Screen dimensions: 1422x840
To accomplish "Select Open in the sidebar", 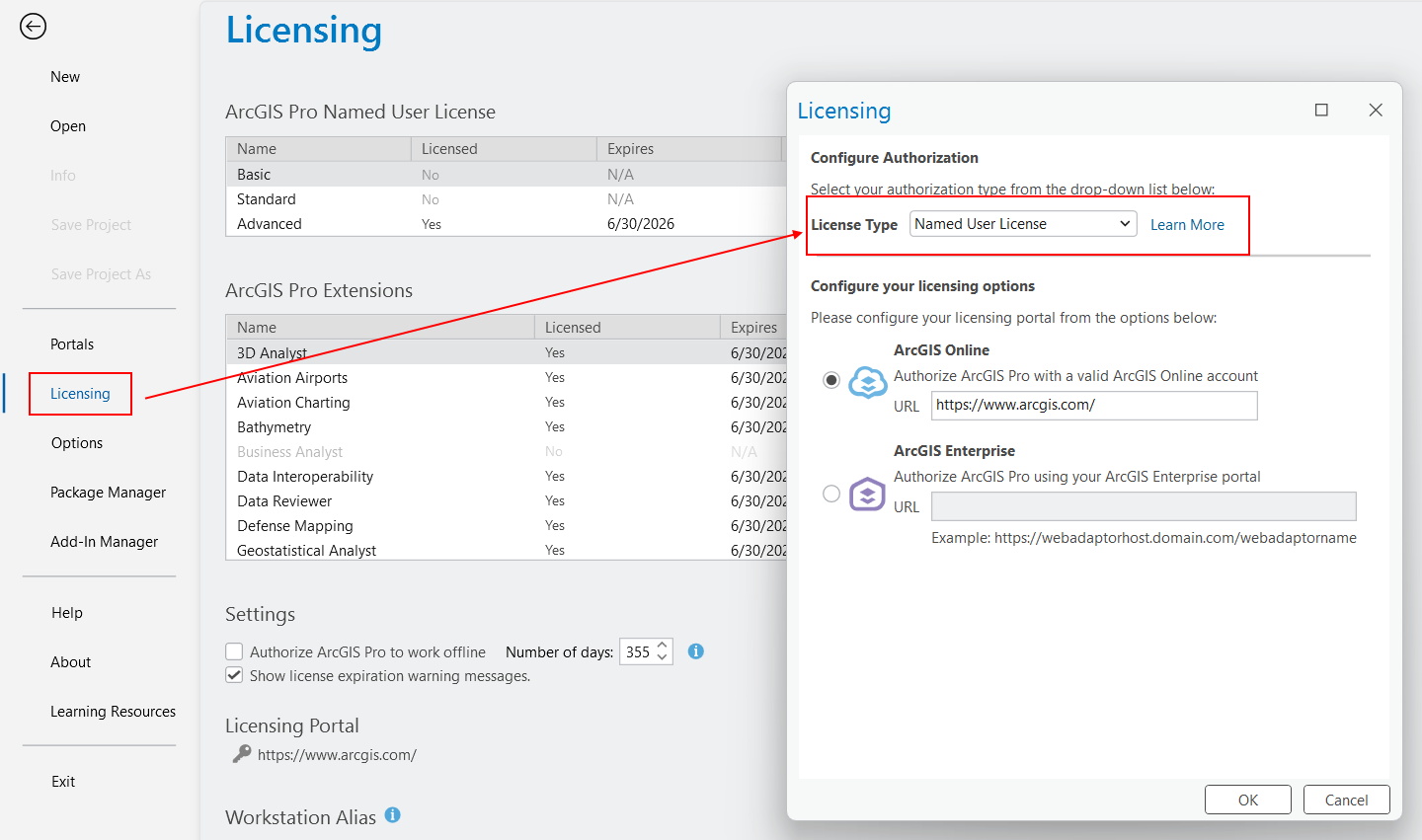I will pos(68,126).
